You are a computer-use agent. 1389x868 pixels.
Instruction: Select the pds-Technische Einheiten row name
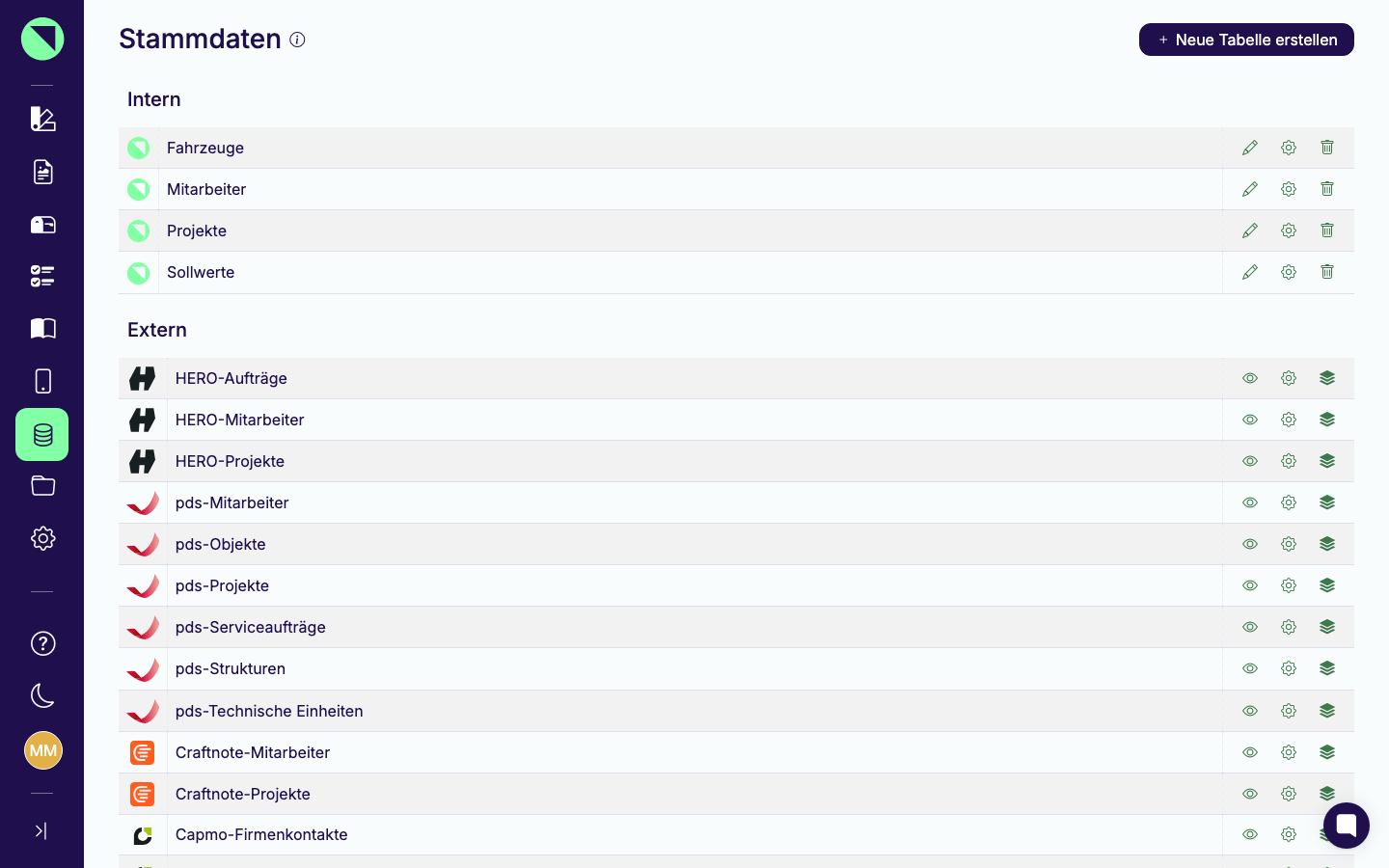pyautogui.click(x=269, y=711)
